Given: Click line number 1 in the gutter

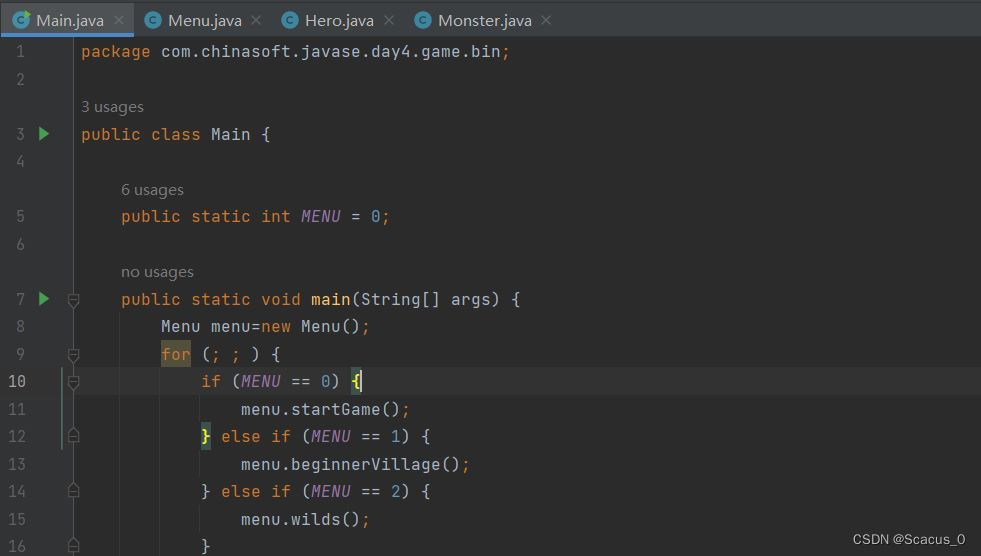Looking at the screenshot, I should coord(20,52).
